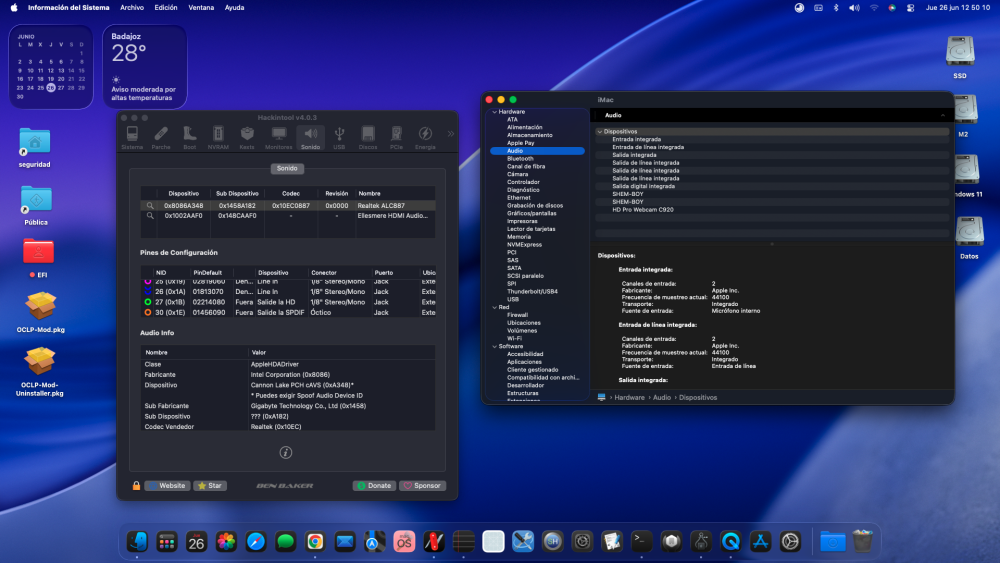
Task: Switch to the USB toolbar icon
Action: click(339, 138)
